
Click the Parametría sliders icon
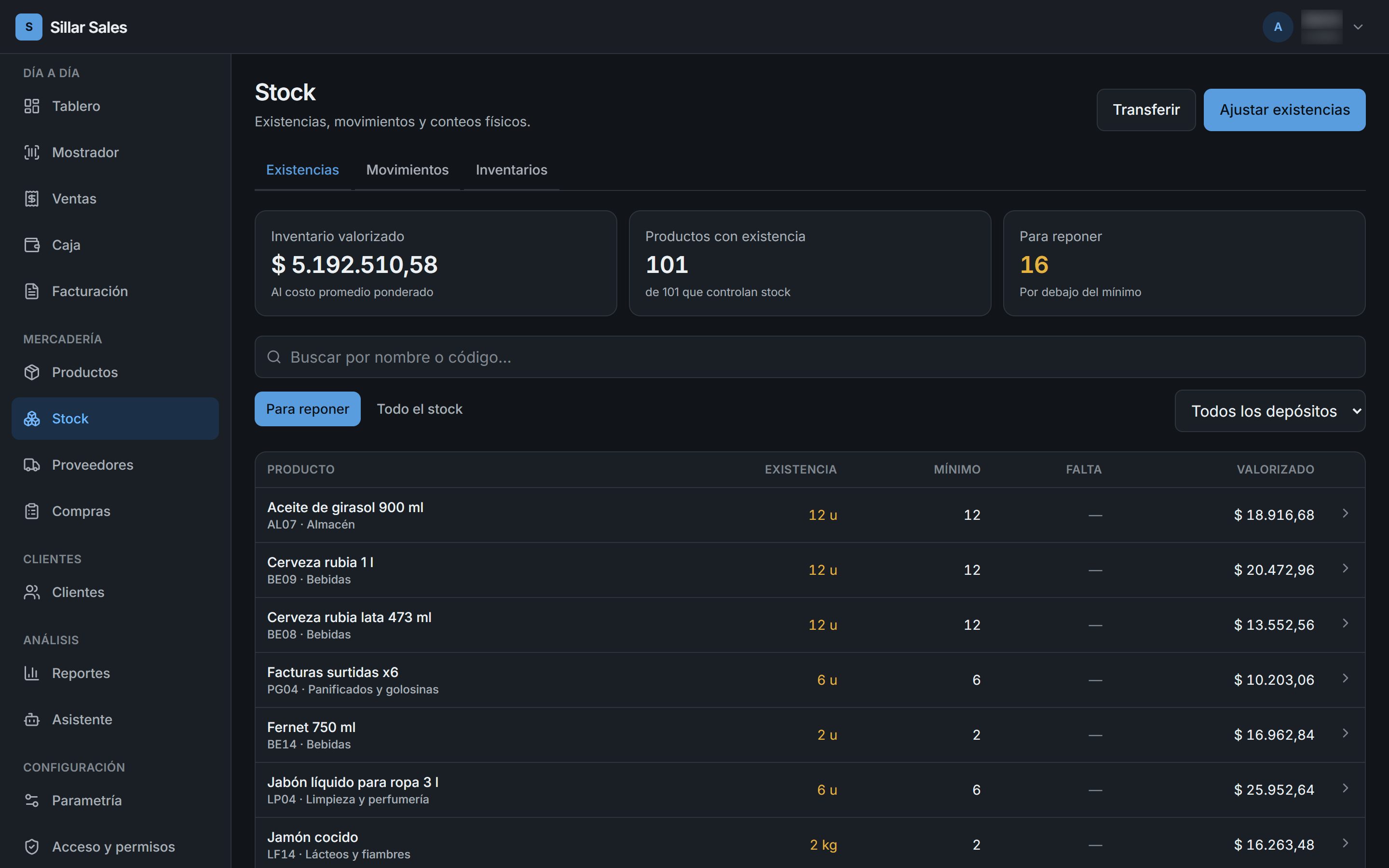point(31,800)
